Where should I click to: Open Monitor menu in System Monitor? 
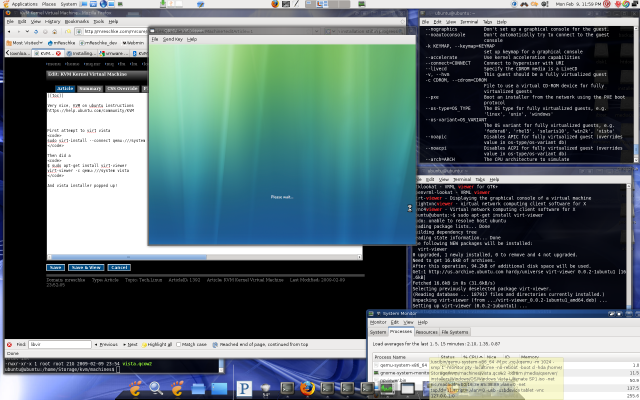378,322
